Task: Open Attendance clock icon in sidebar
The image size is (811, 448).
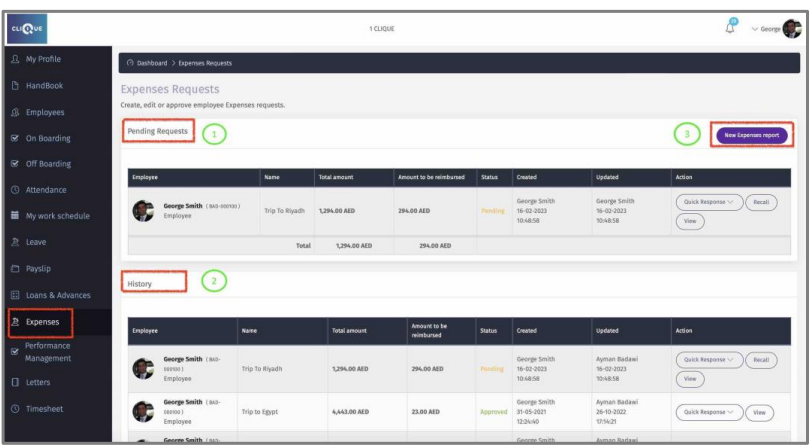Action: (15, 190)
